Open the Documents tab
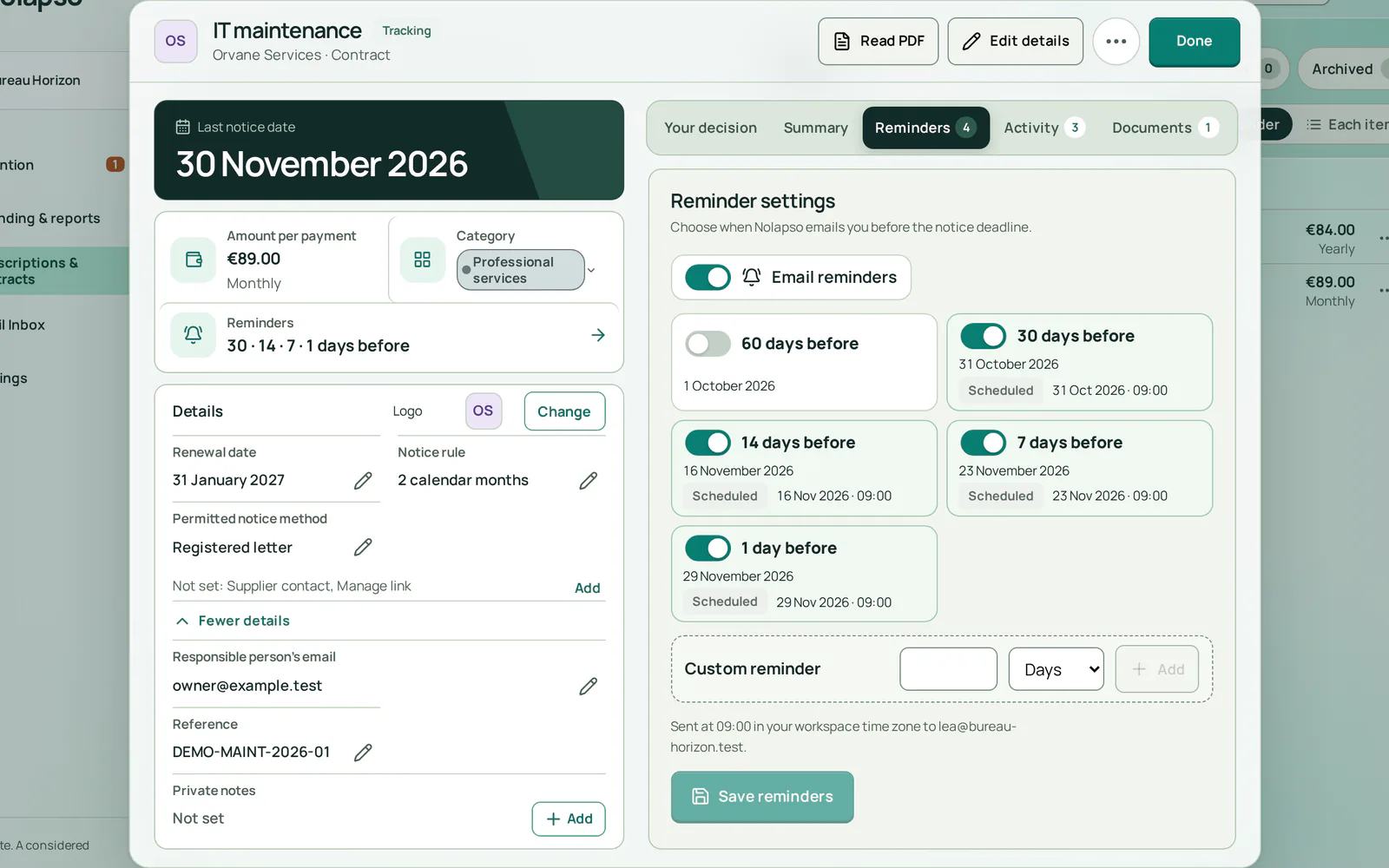This screenshot has height=868, width=1389. point(1164,128)
